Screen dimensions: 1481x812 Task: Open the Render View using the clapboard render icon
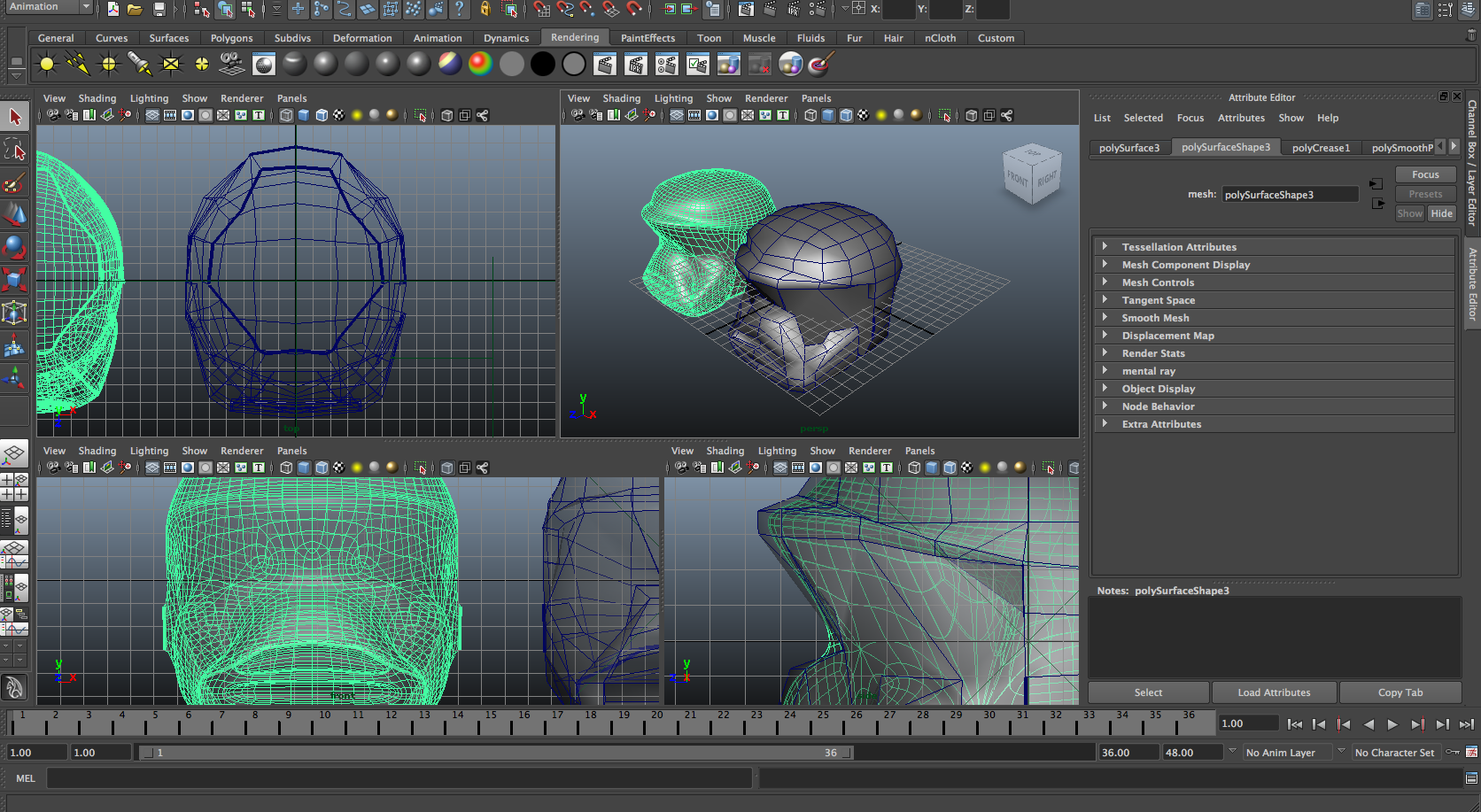604,64
